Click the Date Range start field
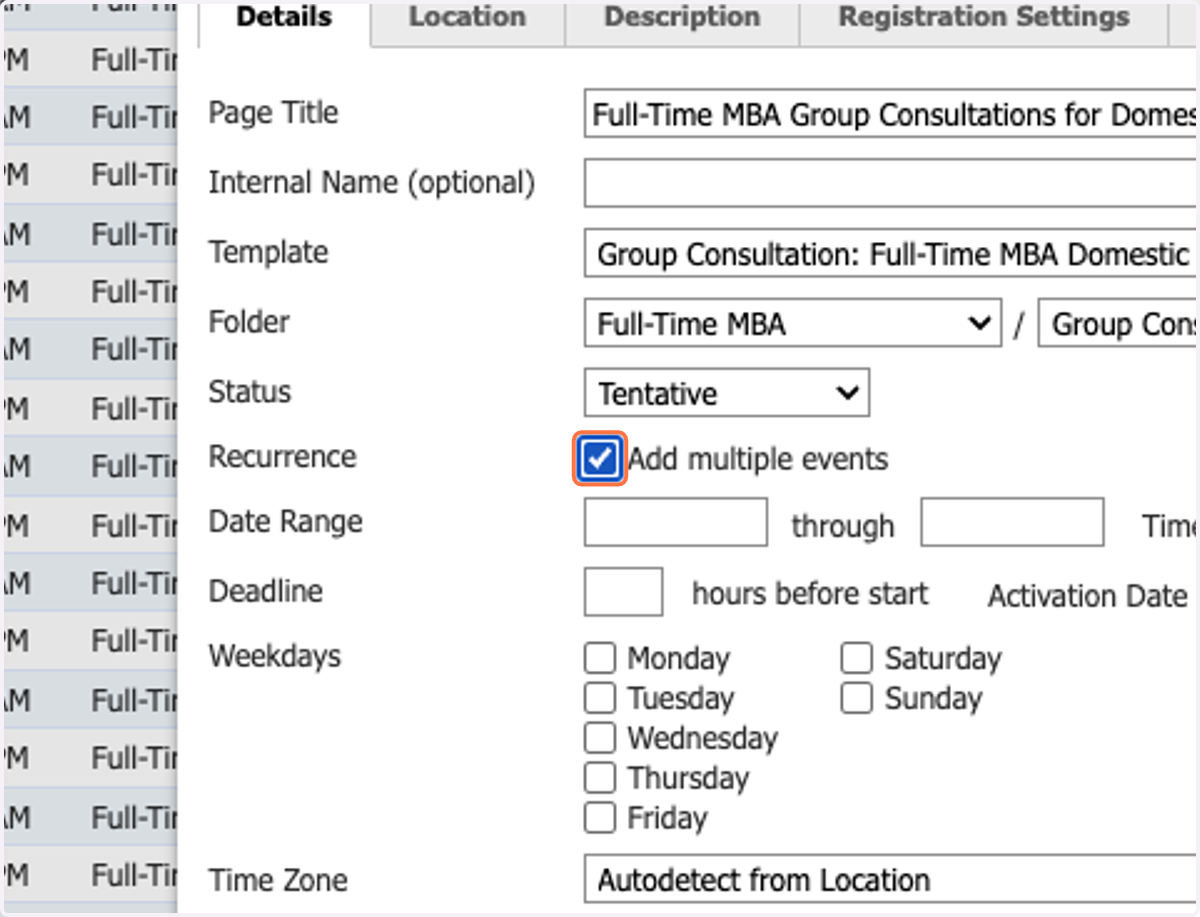Viewport: 1200px width, 917px height. pyautogui.click(x=676, y=523)
